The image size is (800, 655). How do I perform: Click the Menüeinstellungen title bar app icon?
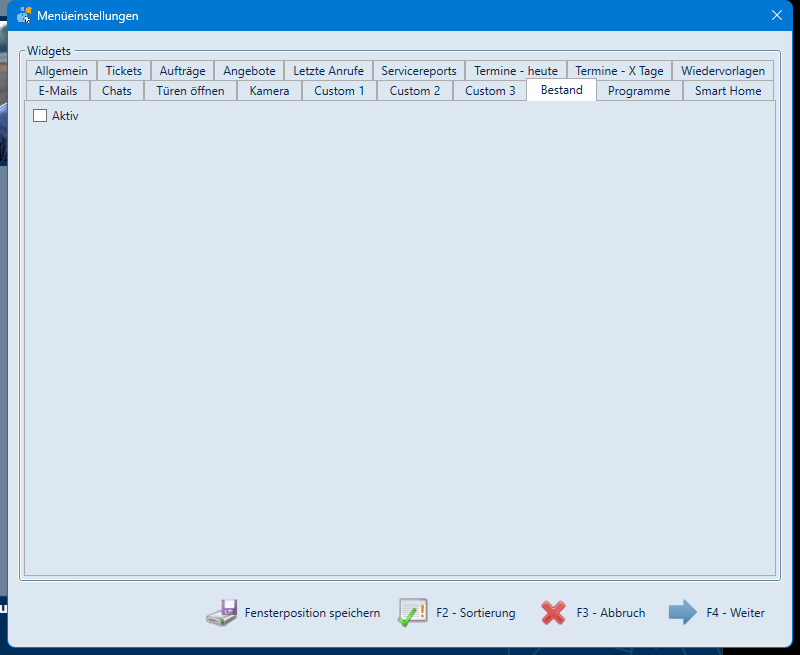[23, 15]
